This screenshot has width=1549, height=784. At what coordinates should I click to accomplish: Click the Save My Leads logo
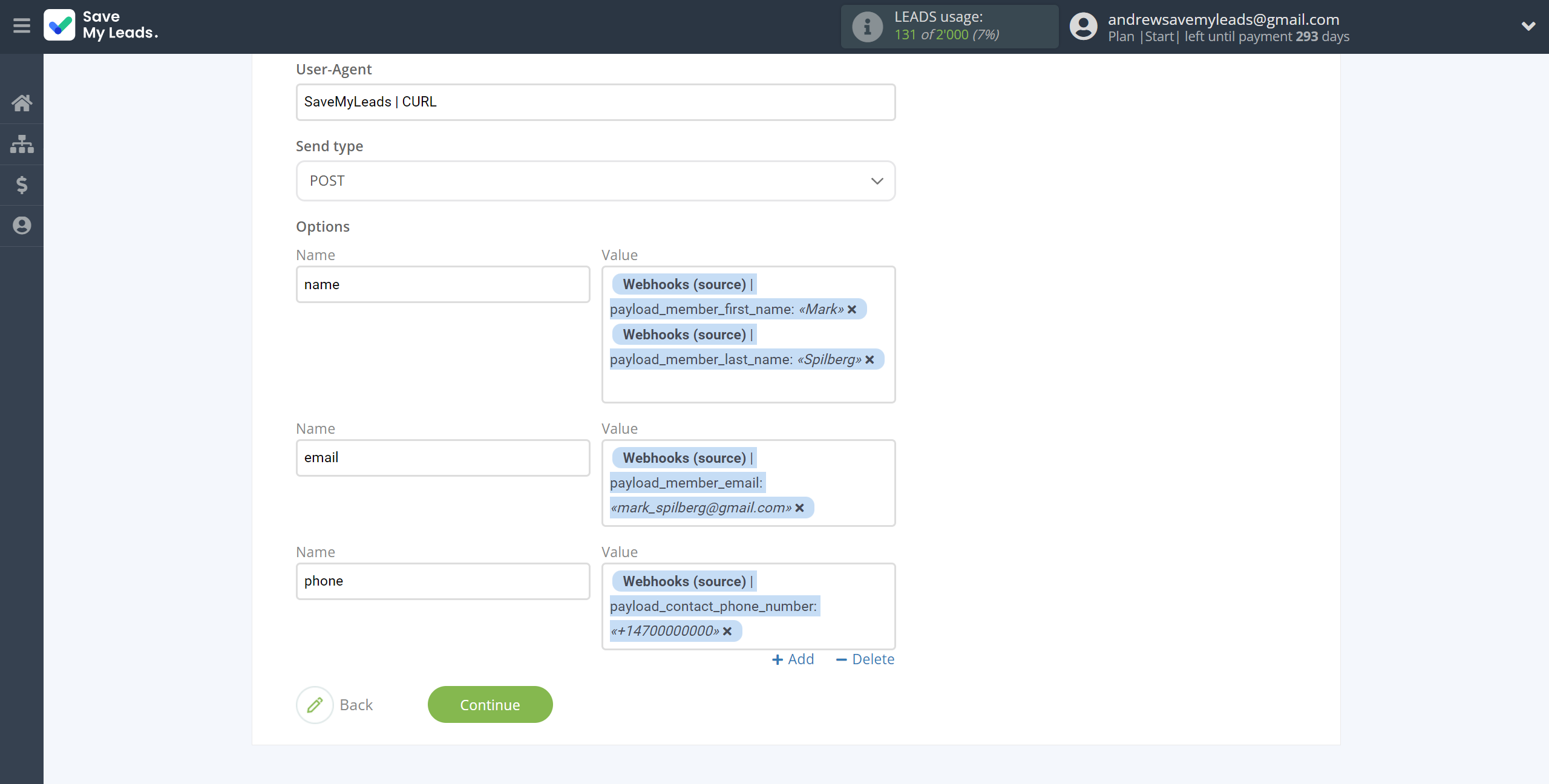[101, 25]
